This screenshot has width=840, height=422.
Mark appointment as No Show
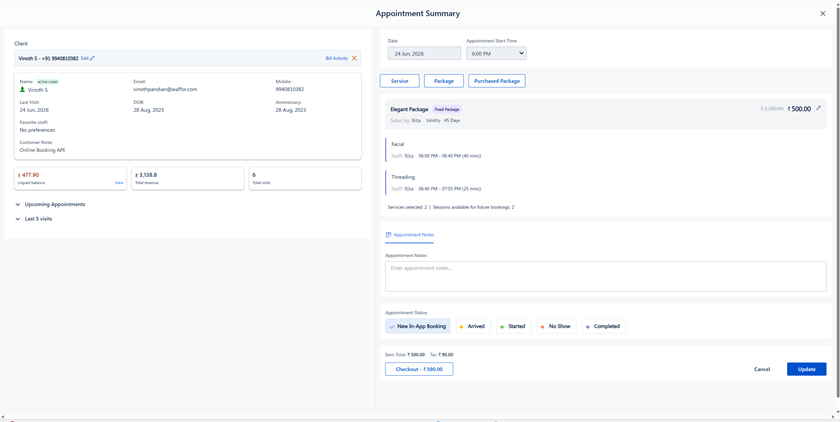click(557, 326)
